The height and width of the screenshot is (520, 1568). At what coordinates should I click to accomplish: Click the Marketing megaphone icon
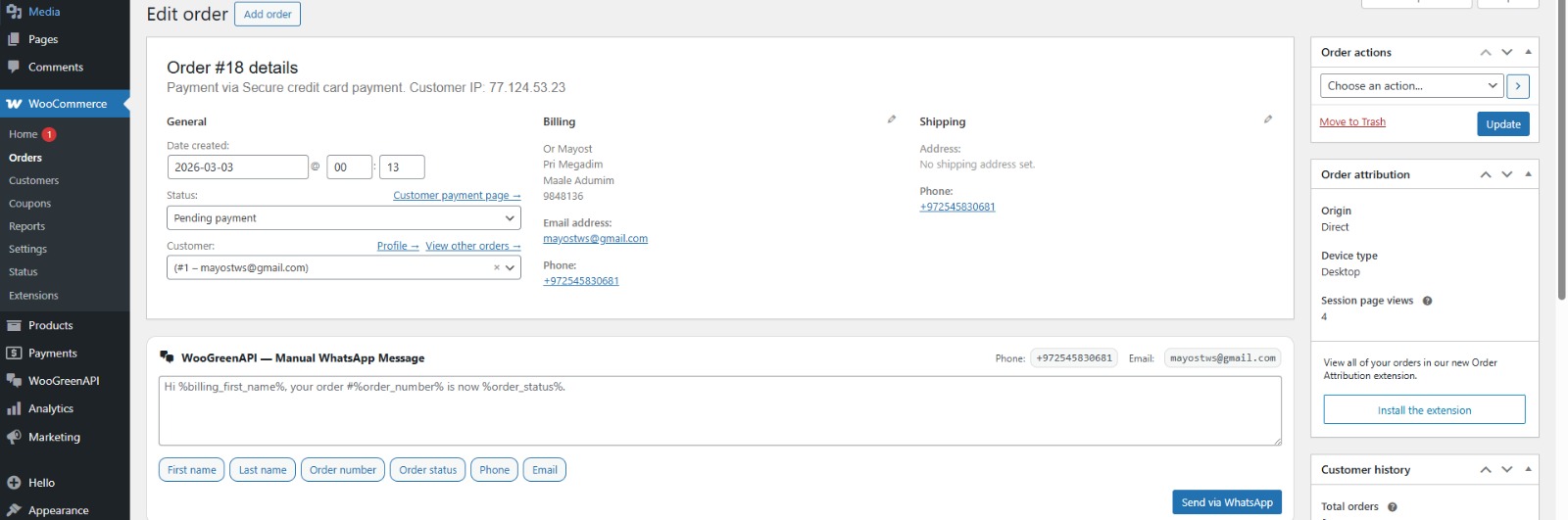click(14, 437)
